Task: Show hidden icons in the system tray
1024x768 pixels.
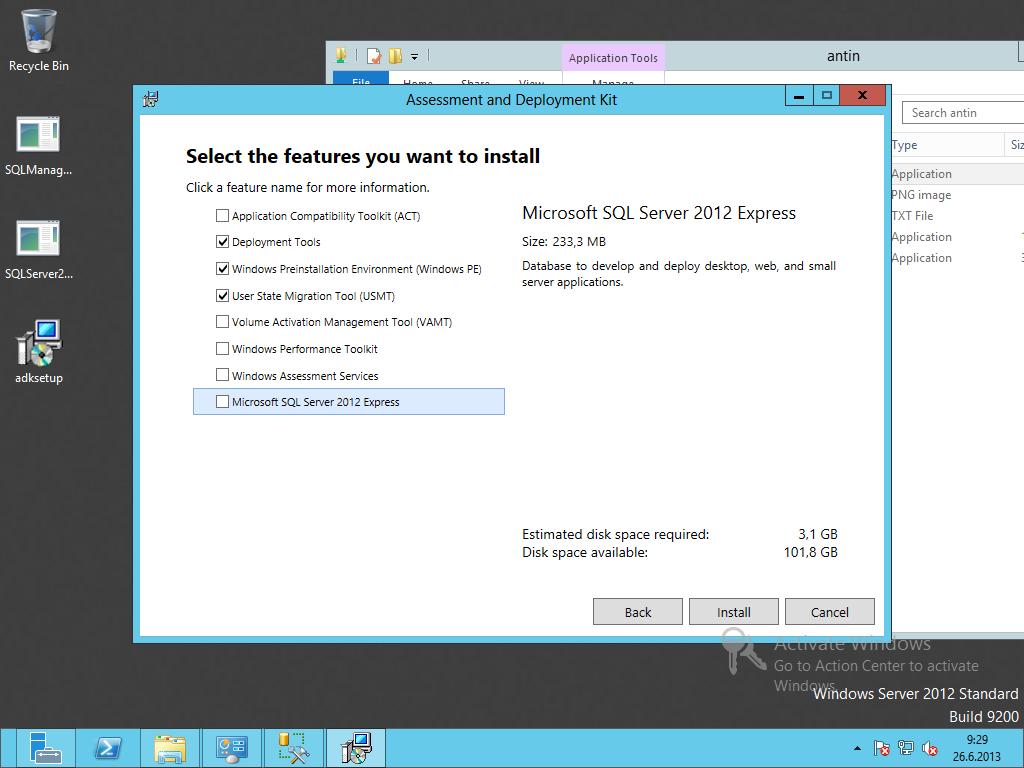Action: pos(857,748)
